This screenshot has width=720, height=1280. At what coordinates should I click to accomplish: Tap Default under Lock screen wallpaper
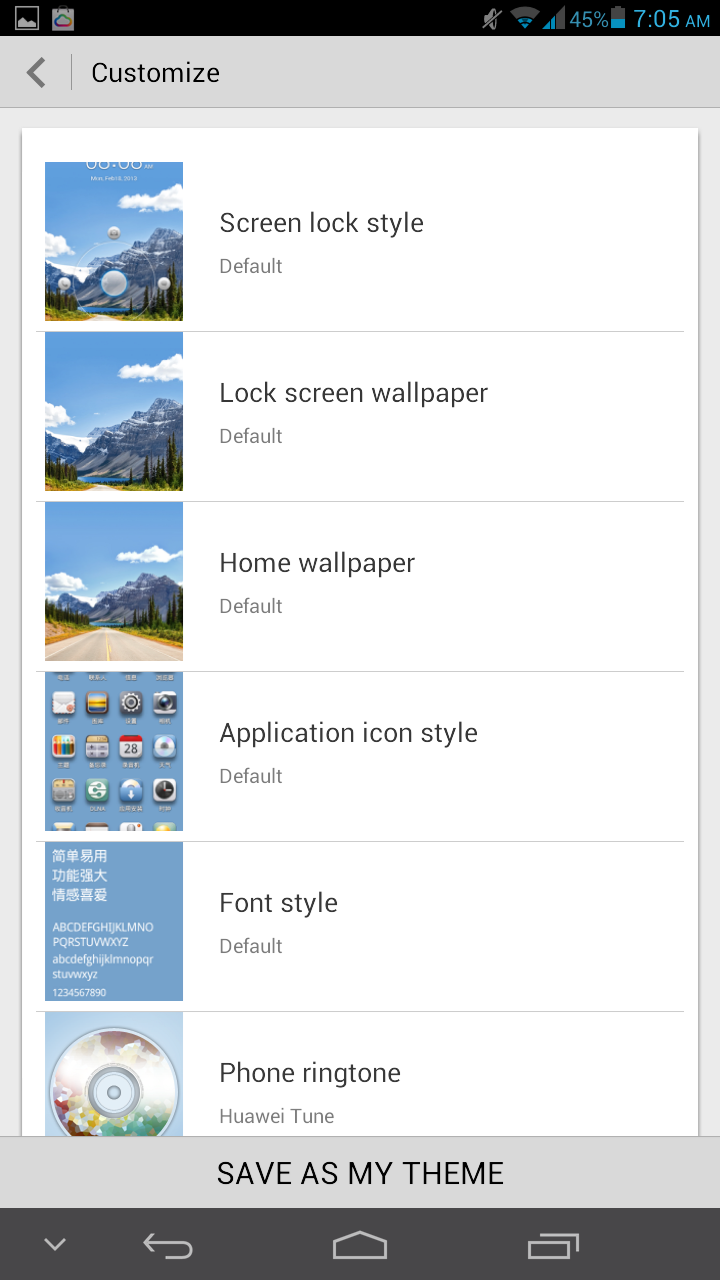[251, 436]
